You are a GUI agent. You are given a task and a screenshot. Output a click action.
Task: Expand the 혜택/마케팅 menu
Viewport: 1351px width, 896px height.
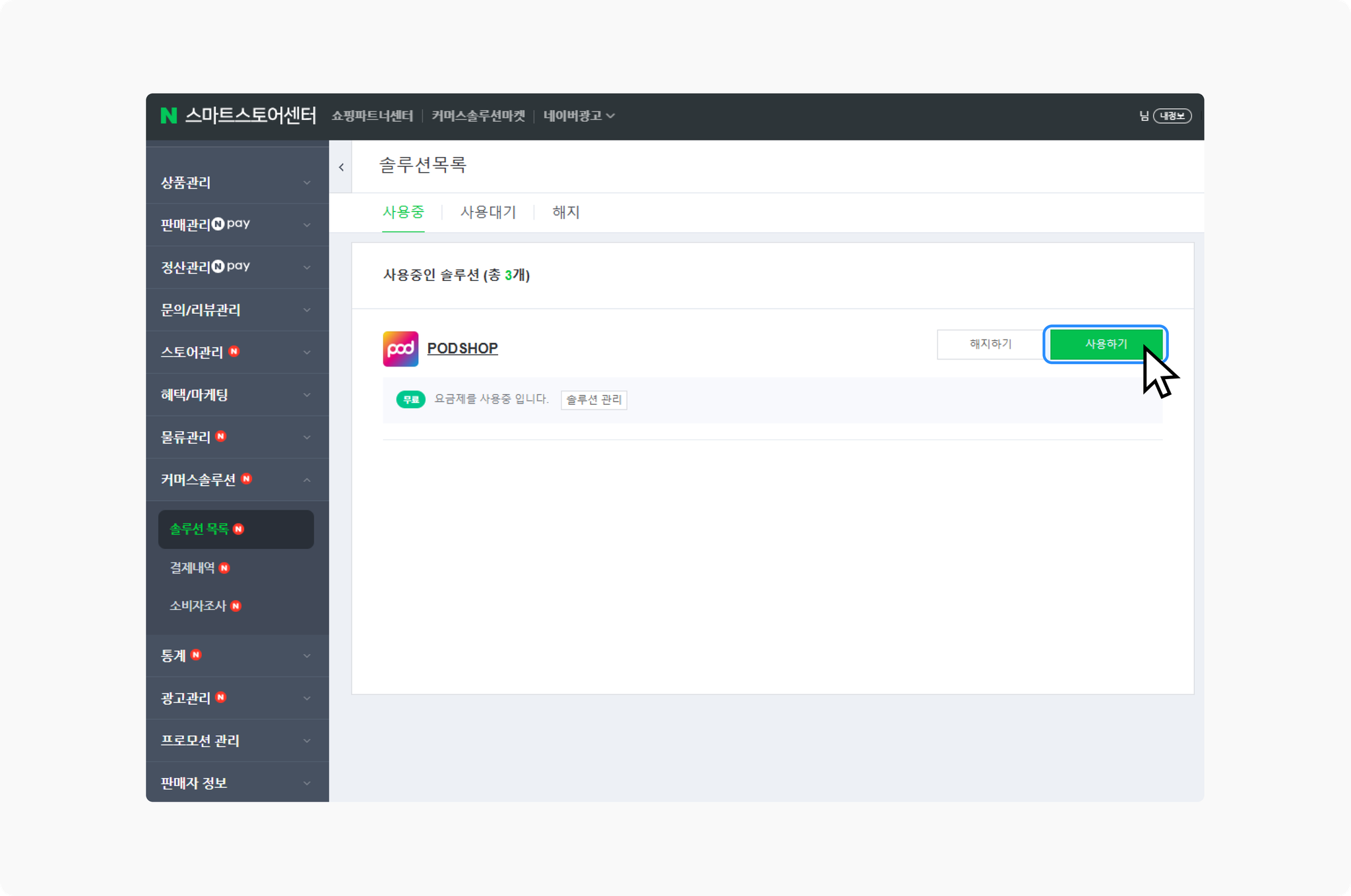[x=237, y=395]
